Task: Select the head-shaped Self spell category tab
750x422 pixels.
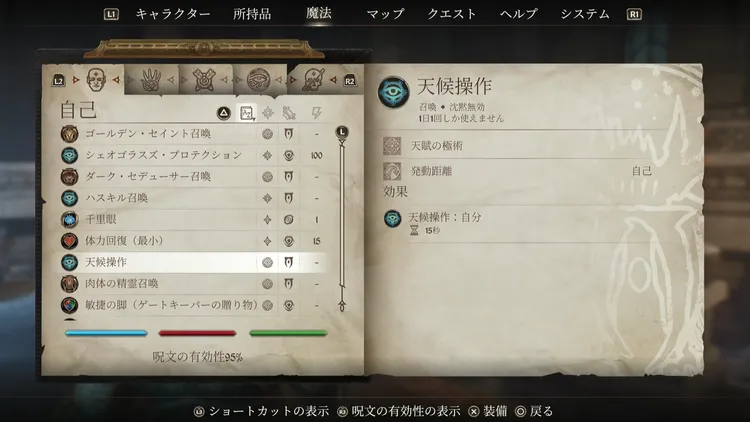Action: [96, 80]
